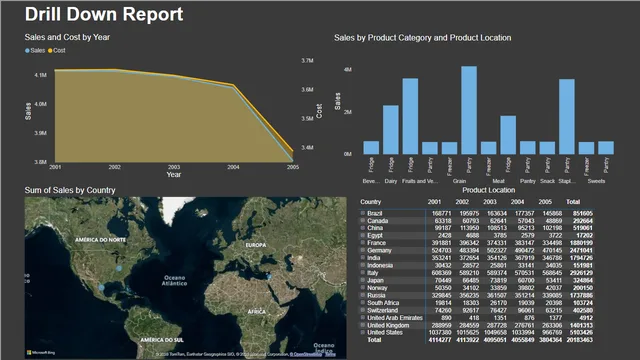The height and width of the screenshot is (360, 640).
Task: Sort matrix by 2002 column header
Action: [x=462, y=202]
